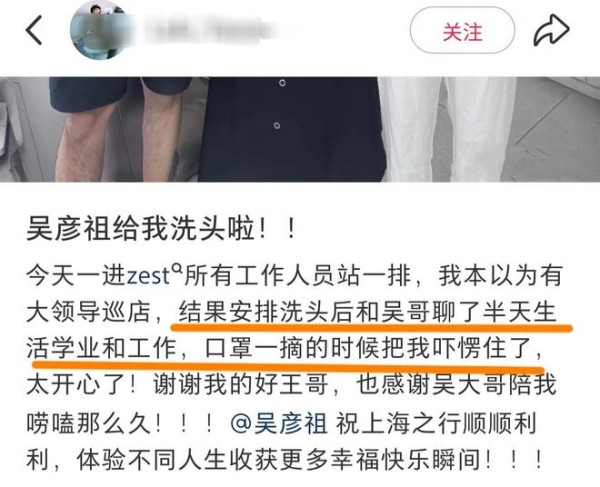600x487 pixels.
Task: Tap the white trousers in the photo
Action: point(448,129)
